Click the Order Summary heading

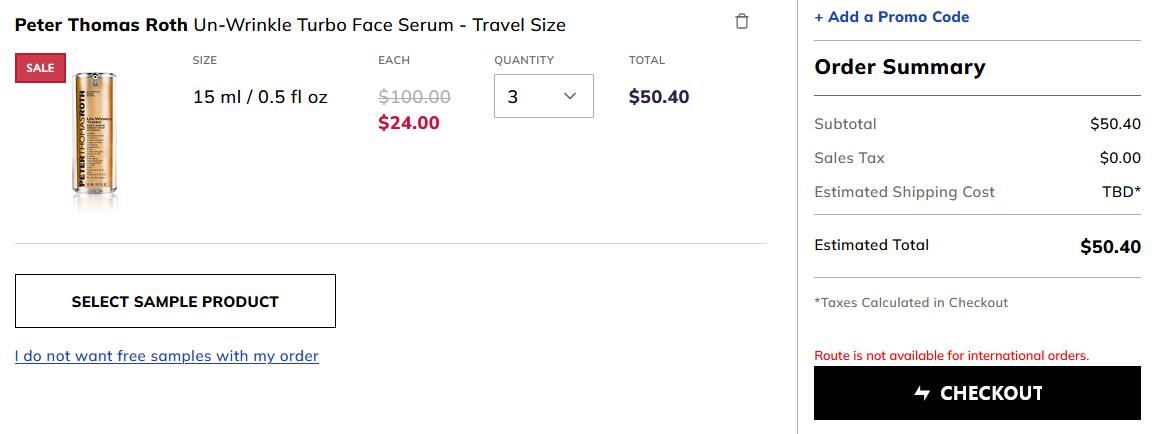899,67
